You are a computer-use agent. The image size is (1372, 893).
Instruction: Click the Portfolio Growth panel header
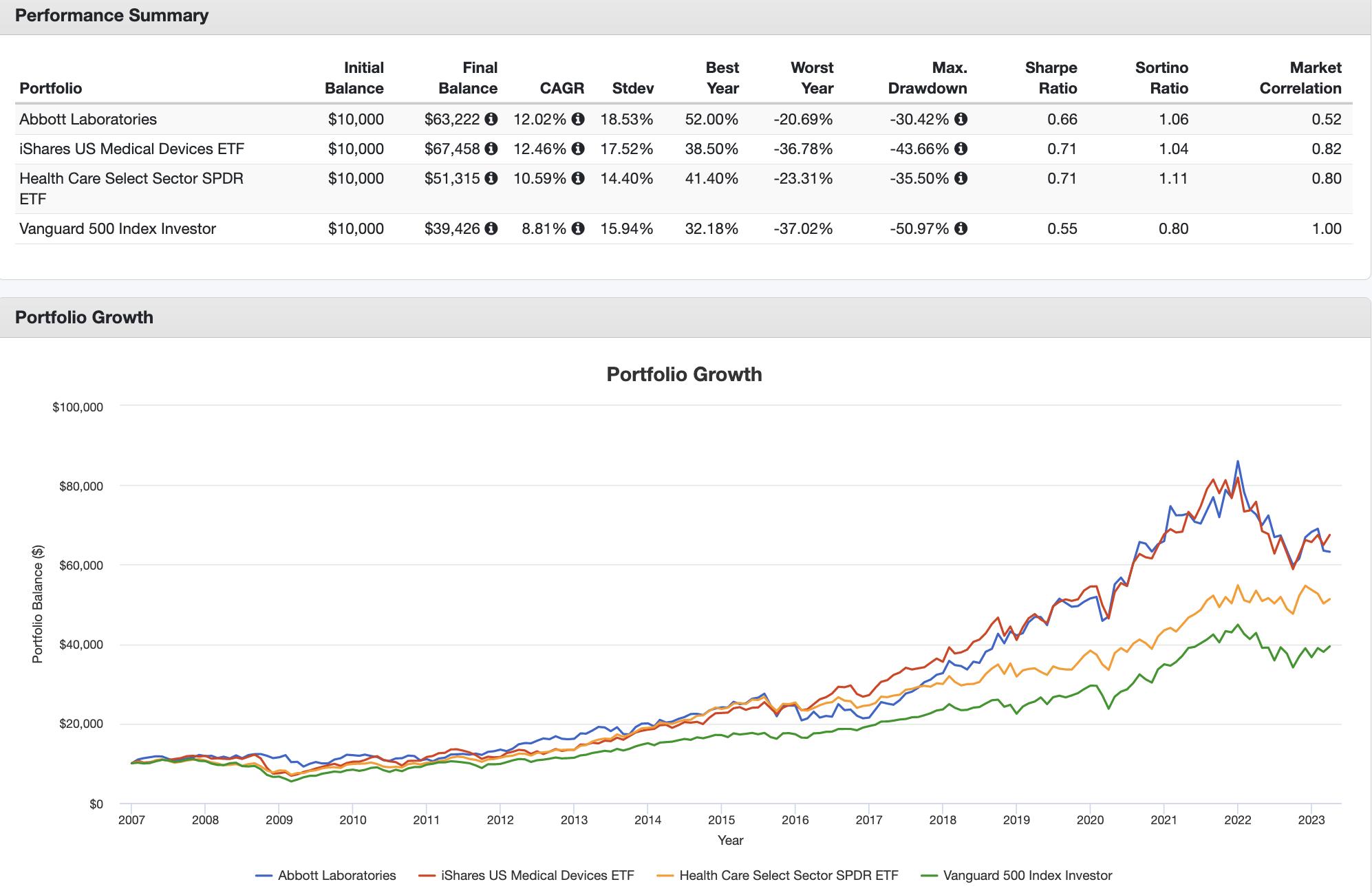click(84, 317)
